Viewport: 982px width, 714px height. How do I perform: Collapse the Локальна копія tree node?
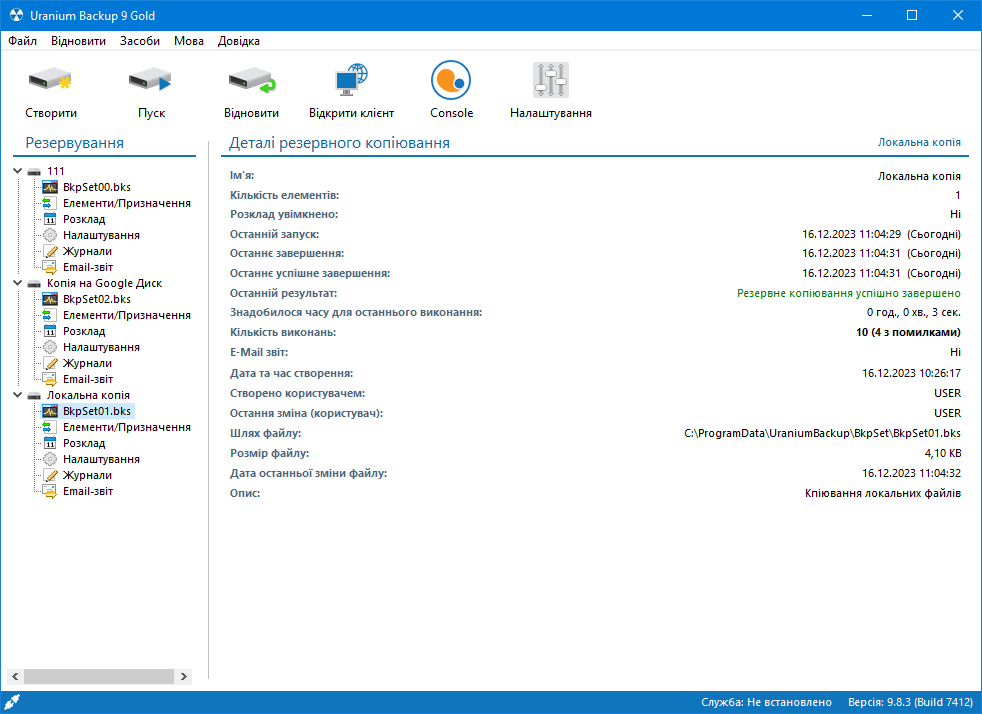[18, 395]
